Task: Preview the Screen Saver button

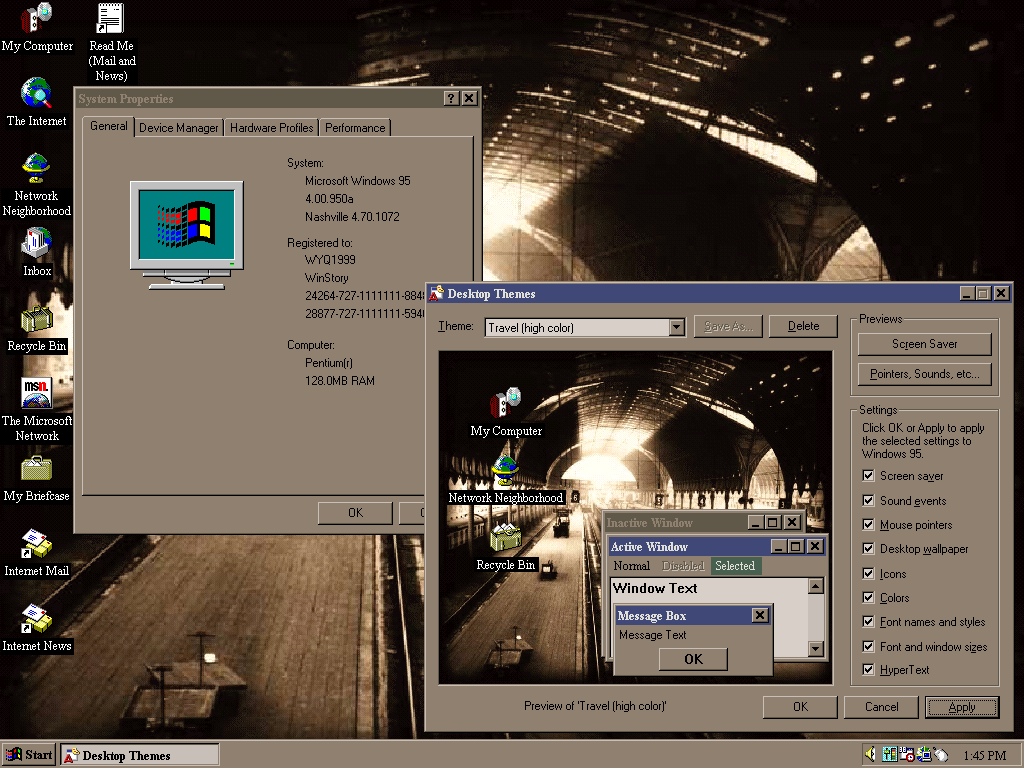Action: pyautogui.click(x=924, y=344)
